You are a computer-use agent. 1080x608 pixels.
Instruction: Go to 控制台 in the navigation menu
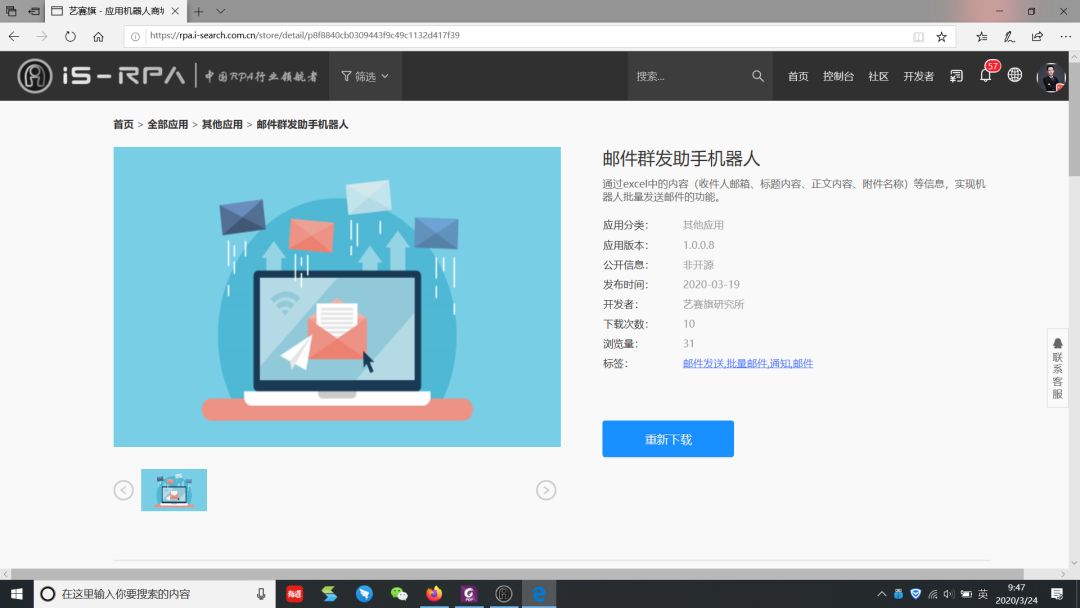(838, 76)
